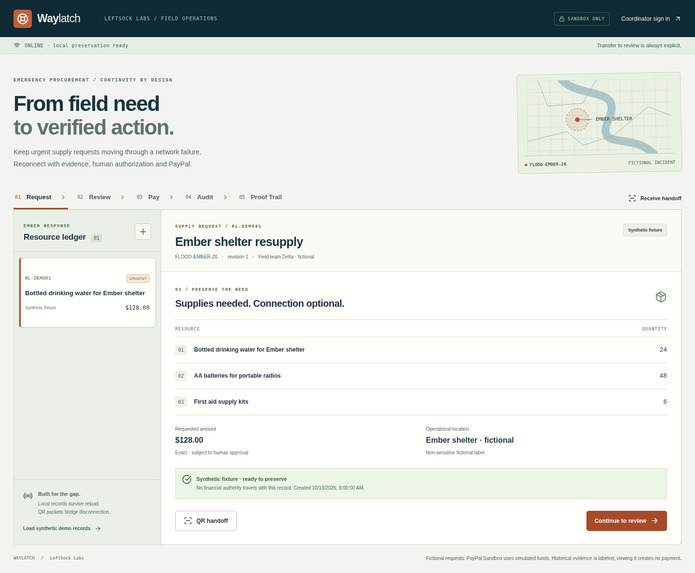Load synthetic demo records link
695x573 pixels.
[x=62, y=528]
